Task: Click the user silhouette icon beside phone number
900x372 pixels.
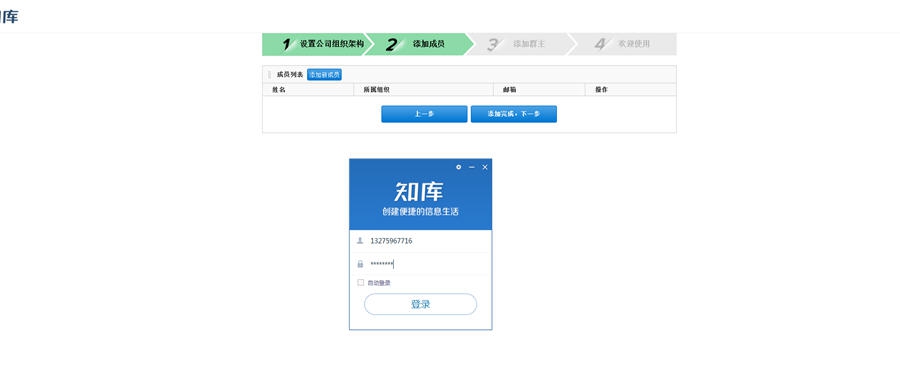Action: pyautogui.click(x=360, y=241)
